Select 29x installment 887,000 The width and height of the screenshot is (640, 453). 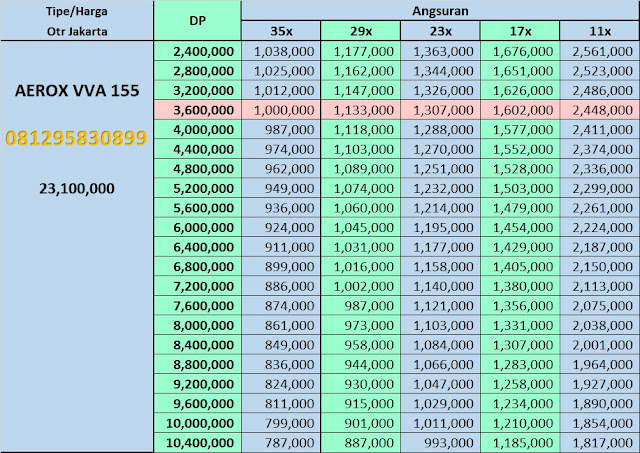click(x=361, y=443)
